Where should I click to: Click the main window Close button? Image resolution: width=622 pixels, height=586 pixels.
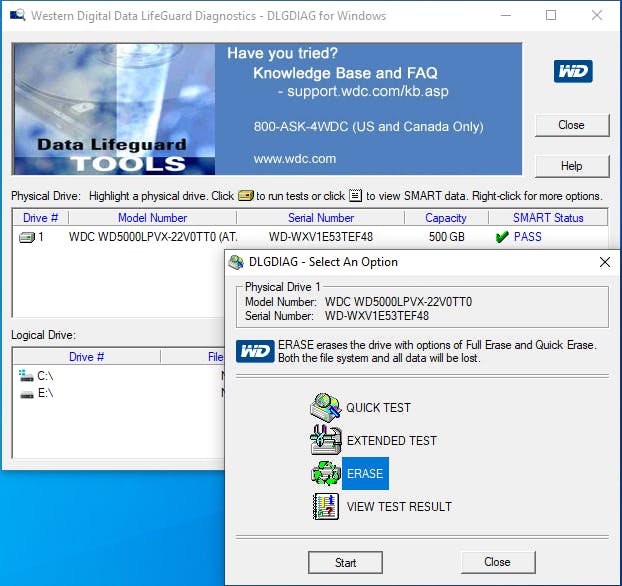pyautogui.click(x=571, y=125)
